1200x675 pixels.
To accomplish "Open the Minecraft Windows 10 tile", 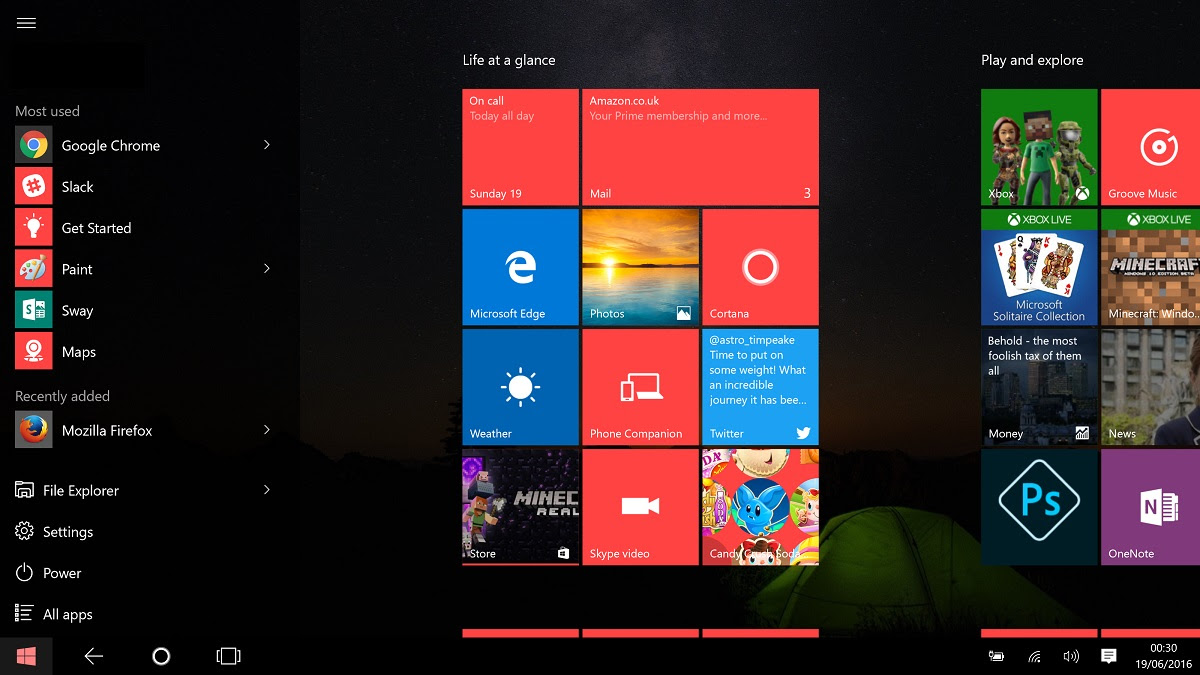I will [1150, 267].
